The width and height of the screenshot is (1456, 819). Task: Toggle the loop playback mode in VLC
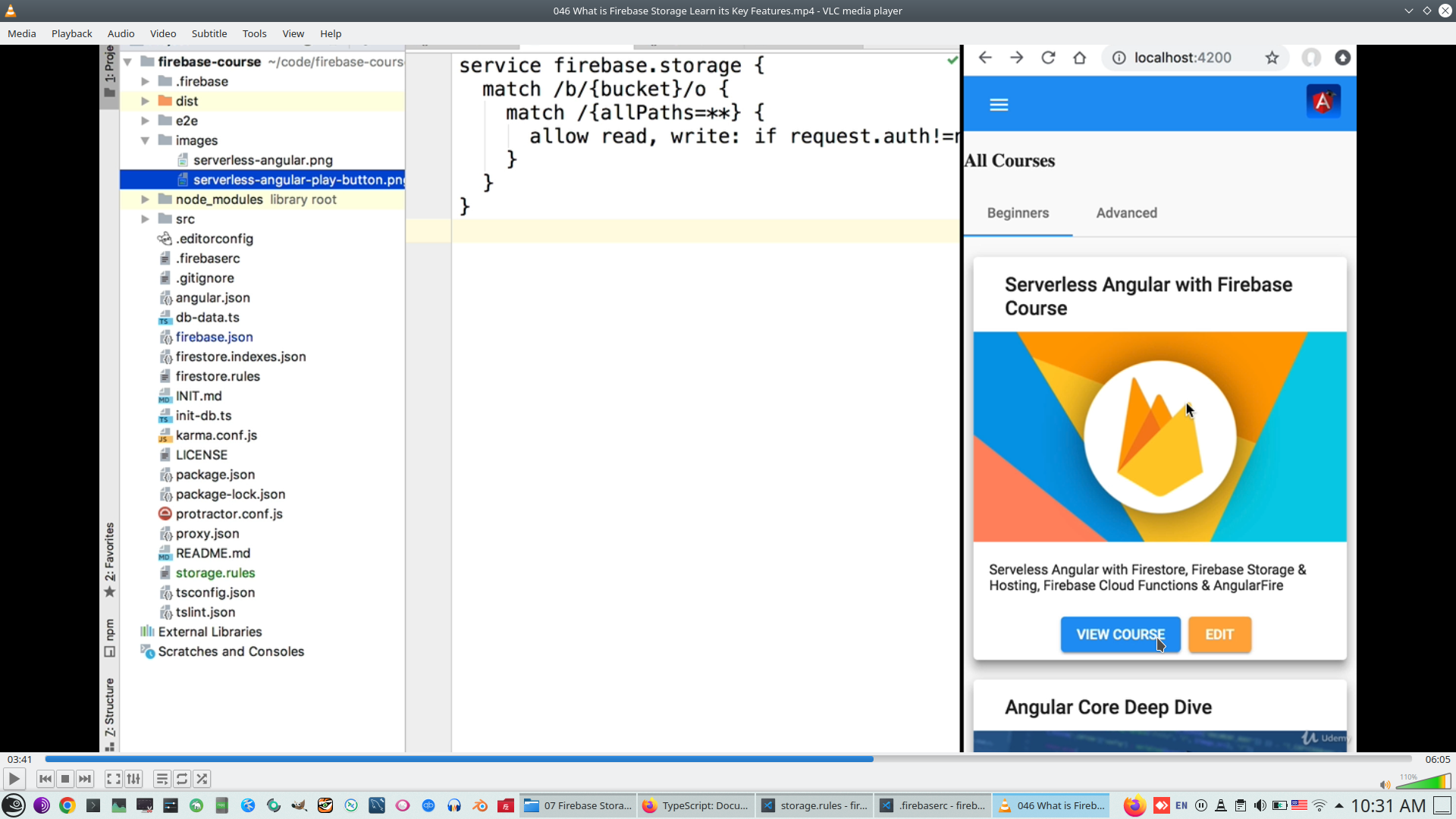[181, 779]
